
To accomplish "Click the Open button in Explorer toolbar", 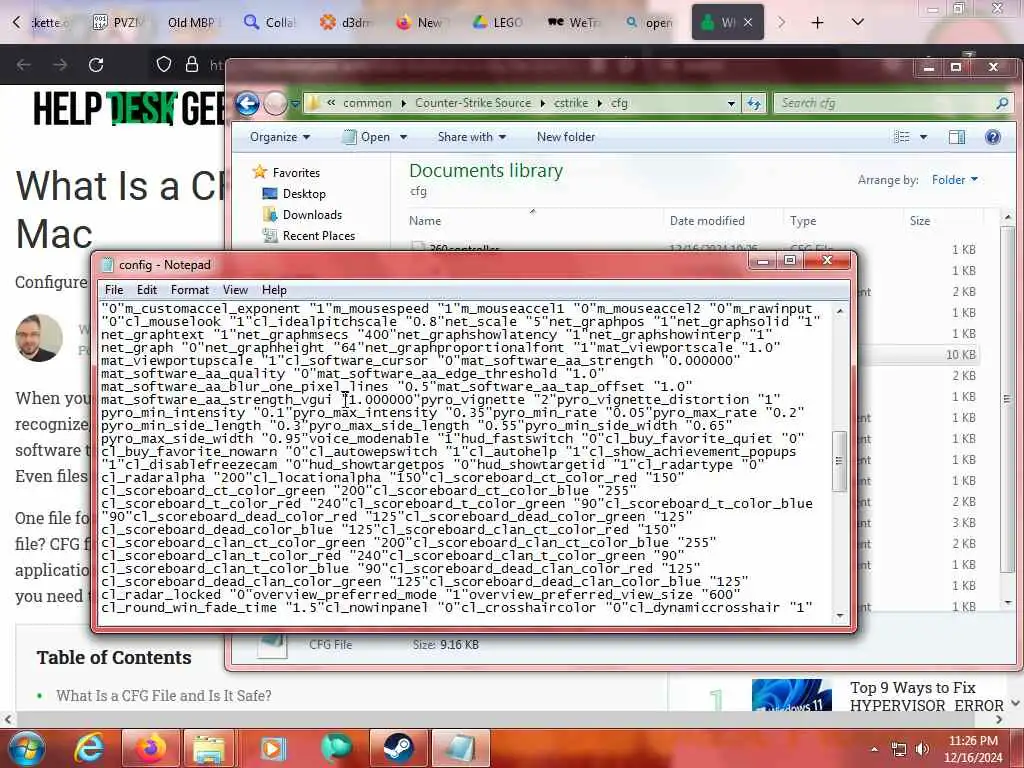I will coord(367,137).
